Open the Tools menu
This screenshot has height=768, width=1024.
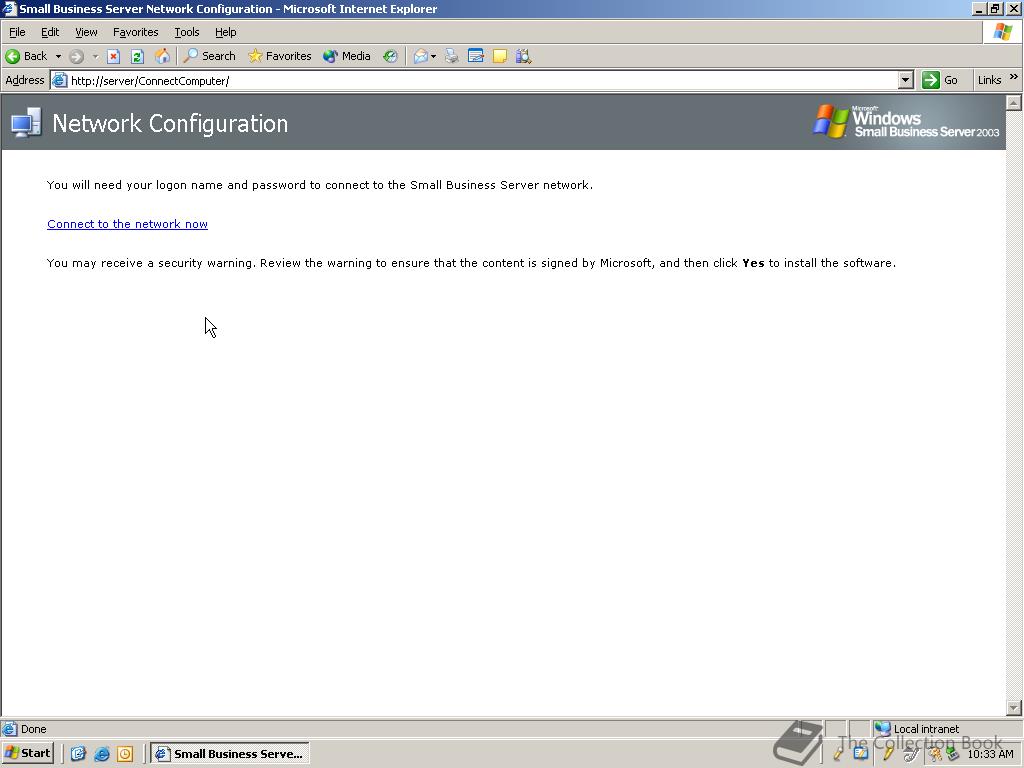(186, 32)
